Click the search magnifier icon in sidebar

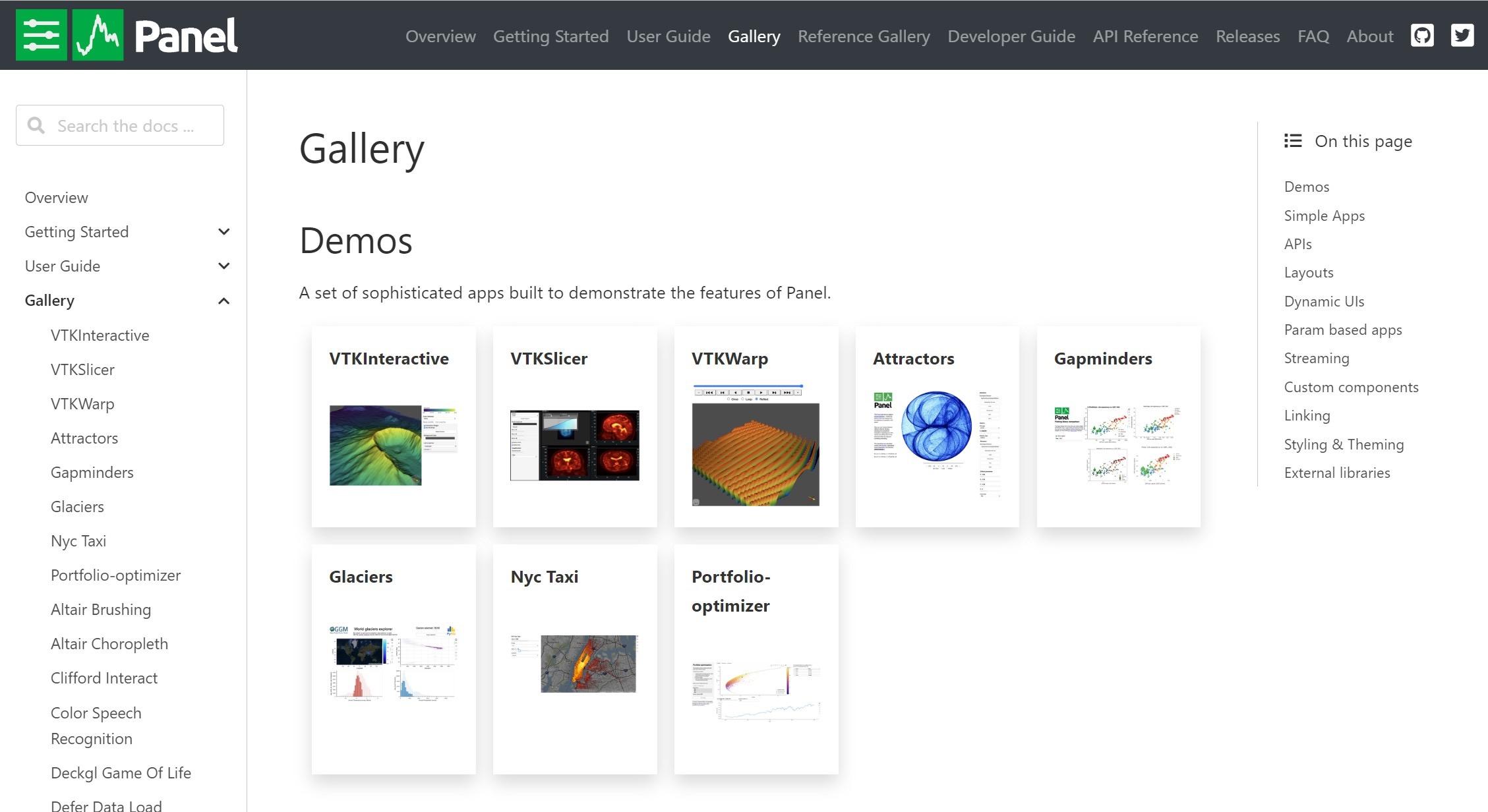pyautogui.click(x=36, y=126)
